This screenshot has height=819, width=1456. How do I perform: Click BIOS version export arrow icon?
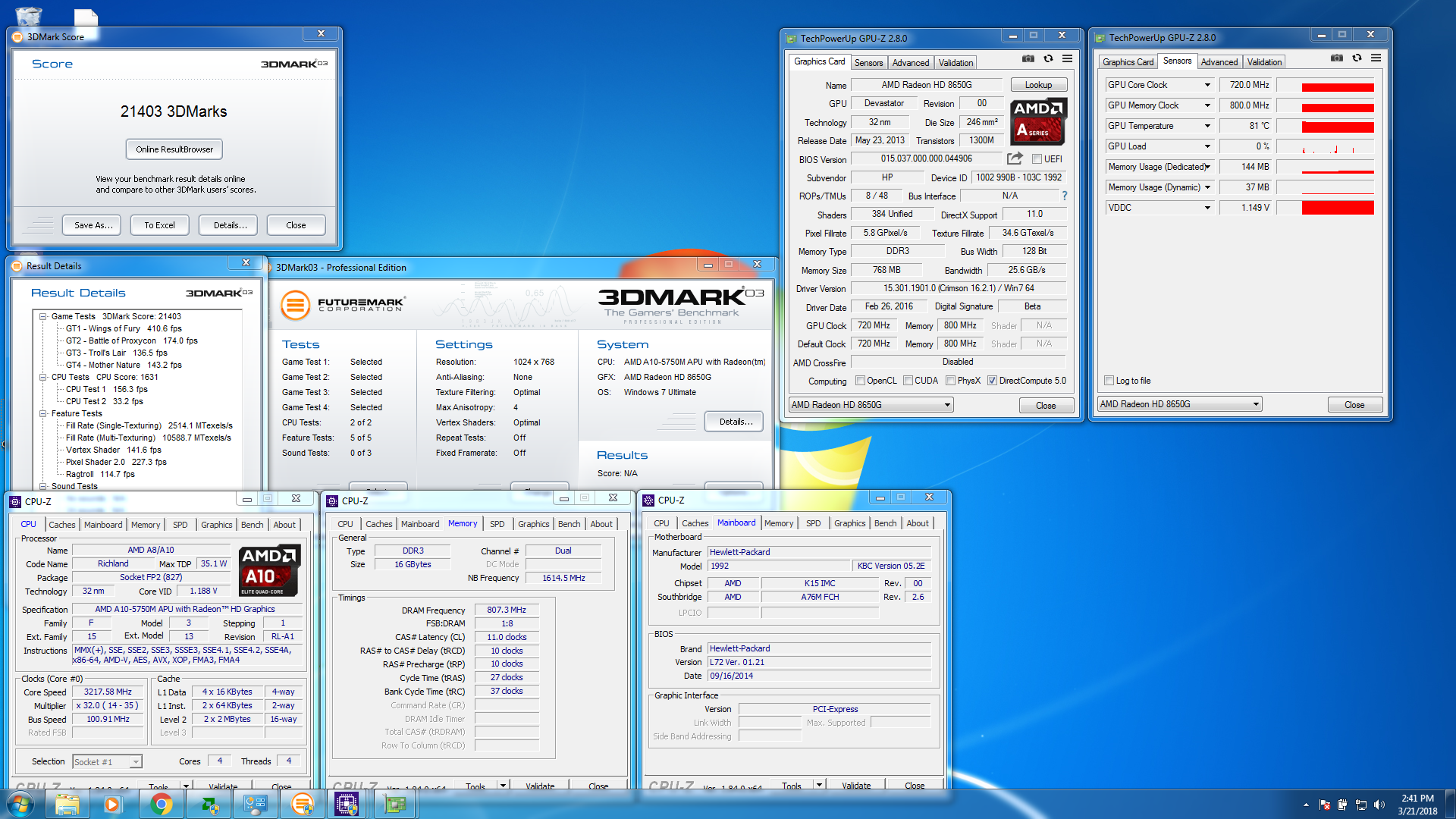tap(1015, 158)
